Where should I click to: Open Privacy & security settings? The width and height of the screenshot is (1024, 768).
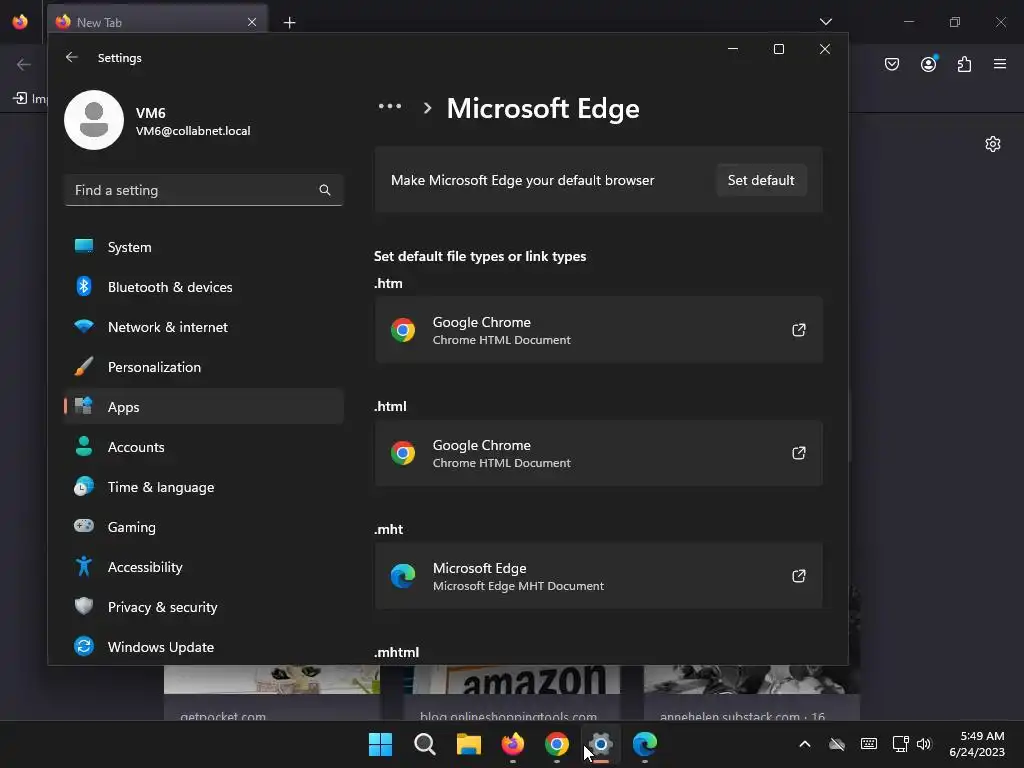[x=204, y=607]
